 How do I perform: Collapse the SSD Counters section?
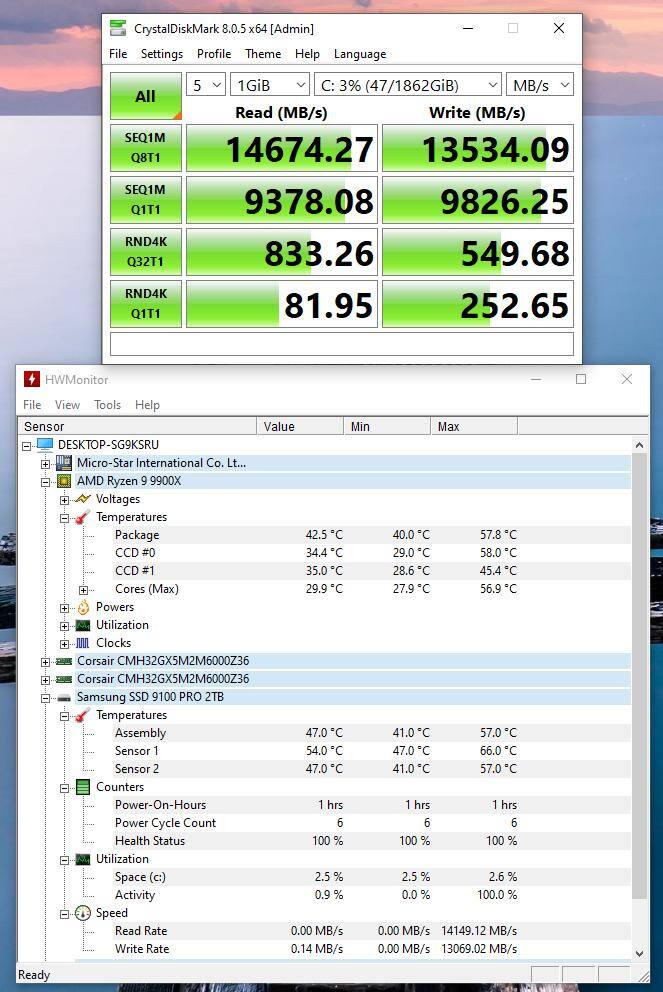coord(64,787)
